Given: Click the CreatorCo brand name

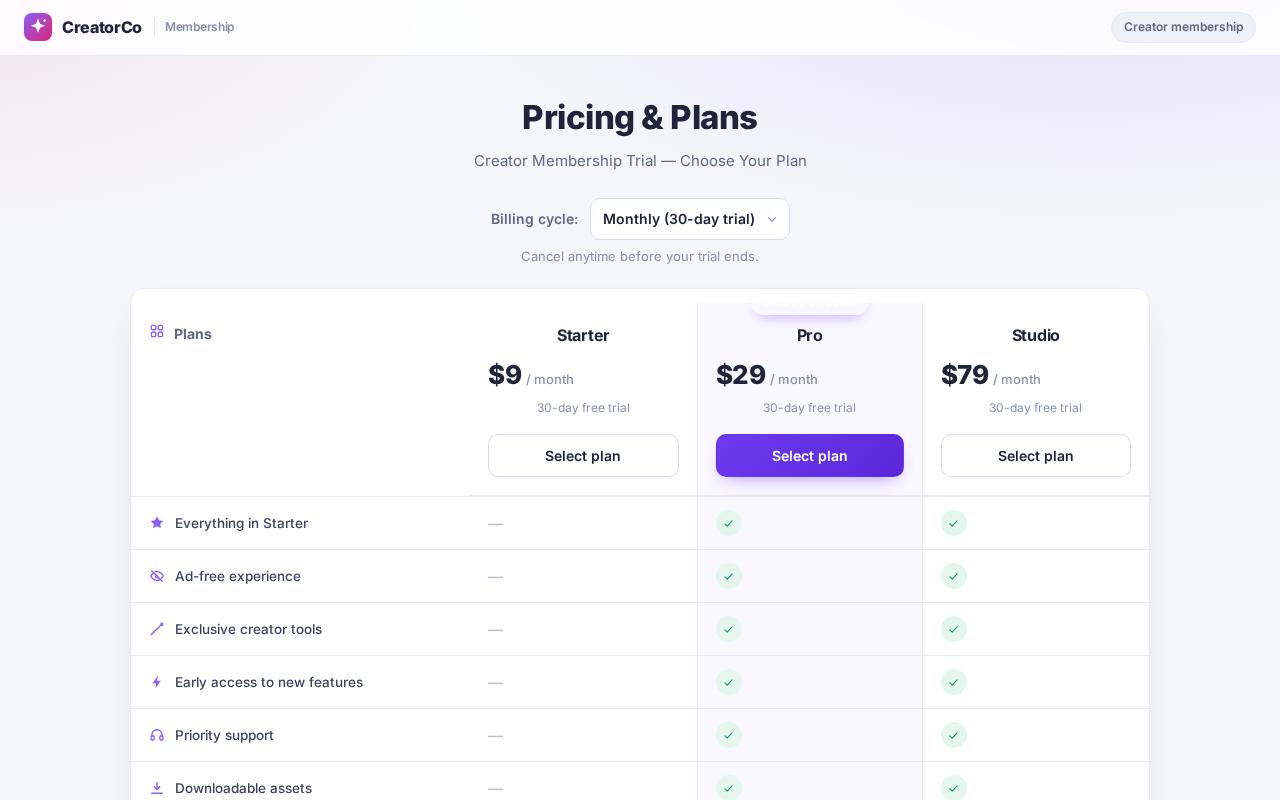Looking at the screenshot, I should click(x=102, y=27).
